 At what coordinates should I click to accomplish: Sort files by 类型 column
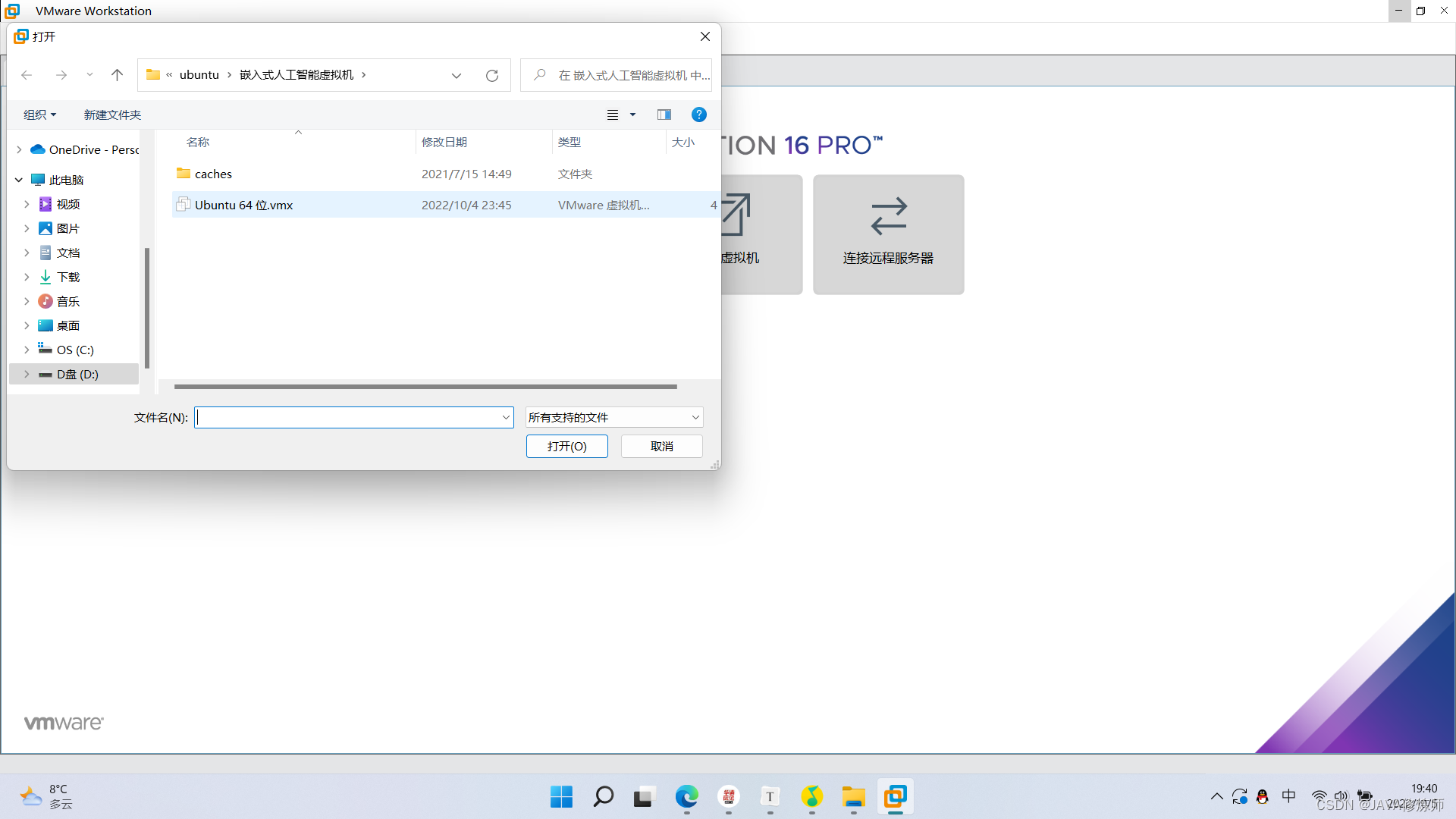click(x=570, y=142)
